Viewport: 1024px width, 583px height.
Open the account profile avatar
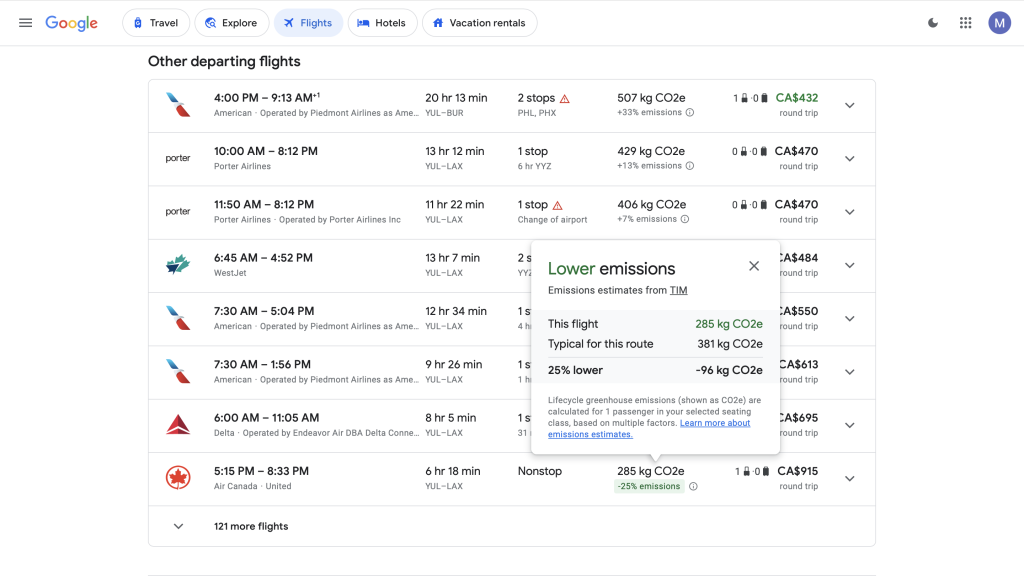pyautogui.click(x=999, y=23)
